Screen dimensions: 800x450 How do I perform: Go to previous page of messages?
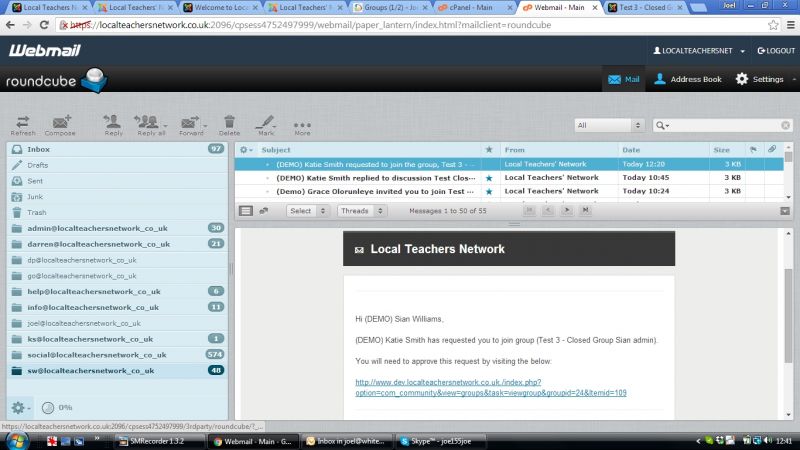pyautogui.click(x=548, y=210)
